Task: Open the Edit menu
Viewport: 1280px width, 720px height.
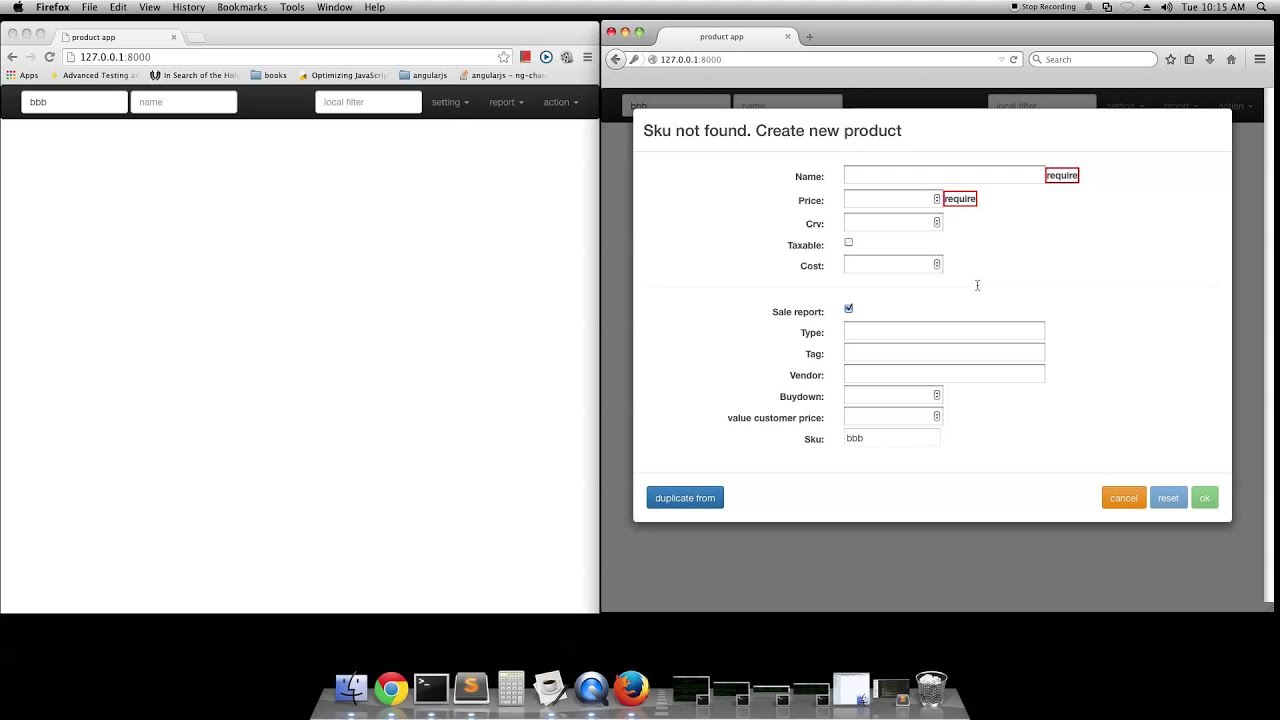Action: (118, 7)
